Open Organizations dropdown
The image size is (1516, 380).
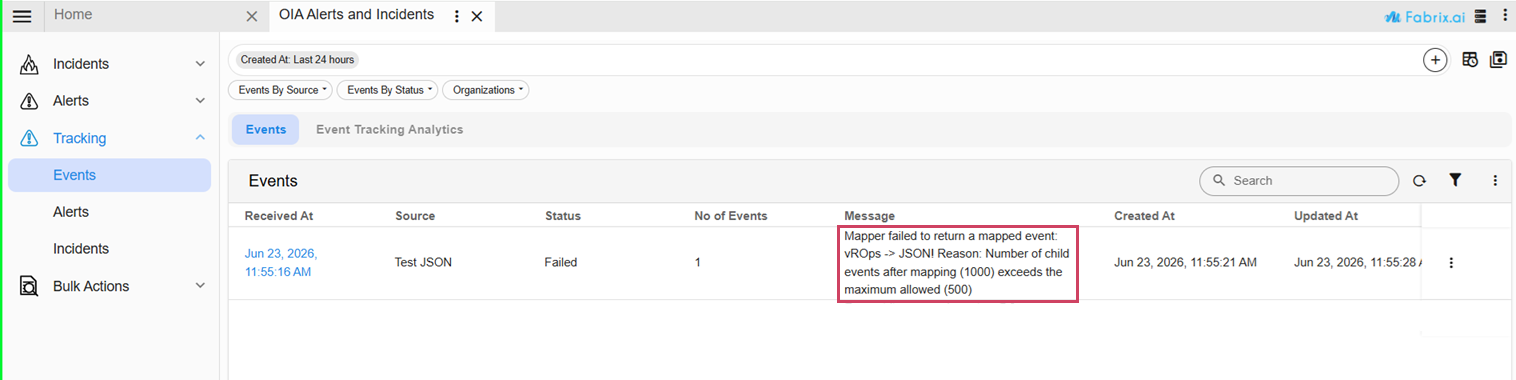[x=485, y=90]
